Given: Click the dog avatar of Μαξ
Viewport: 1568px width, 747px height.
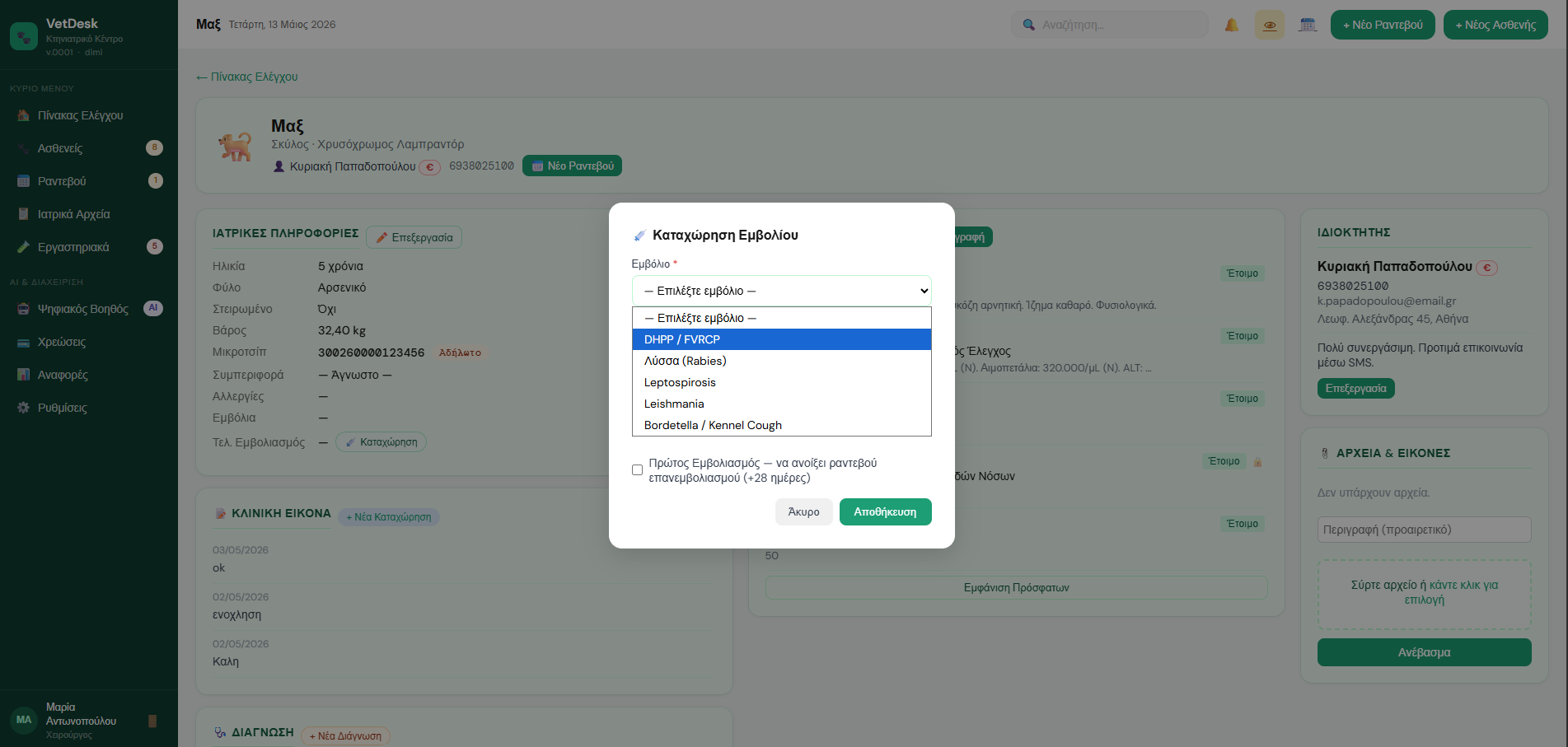Looking at the screenshot, I should pyautogui.click(x=235, y=146).
